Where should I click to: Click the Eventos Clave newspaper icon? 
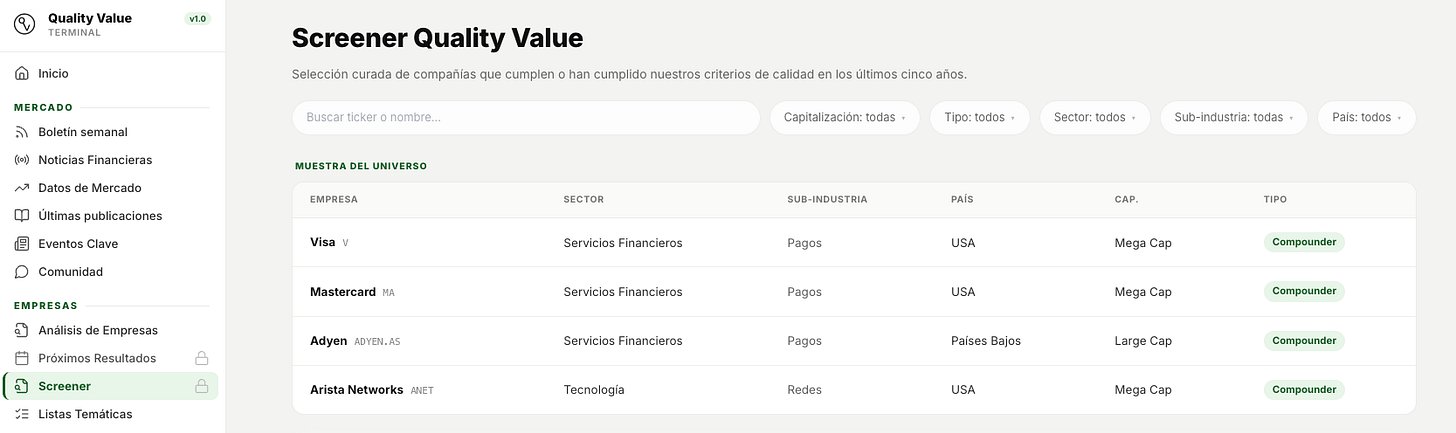[x=22, y=244]
